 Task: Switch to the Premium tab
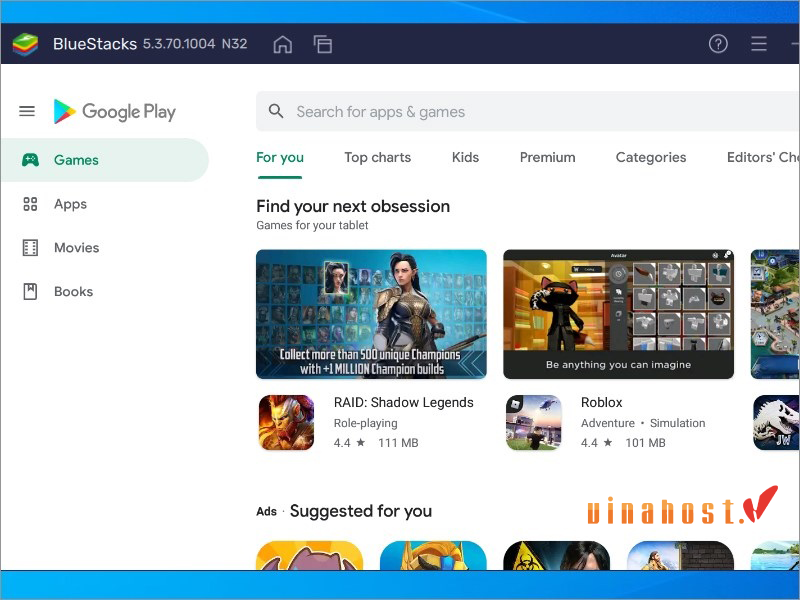(x=547, y=158)
